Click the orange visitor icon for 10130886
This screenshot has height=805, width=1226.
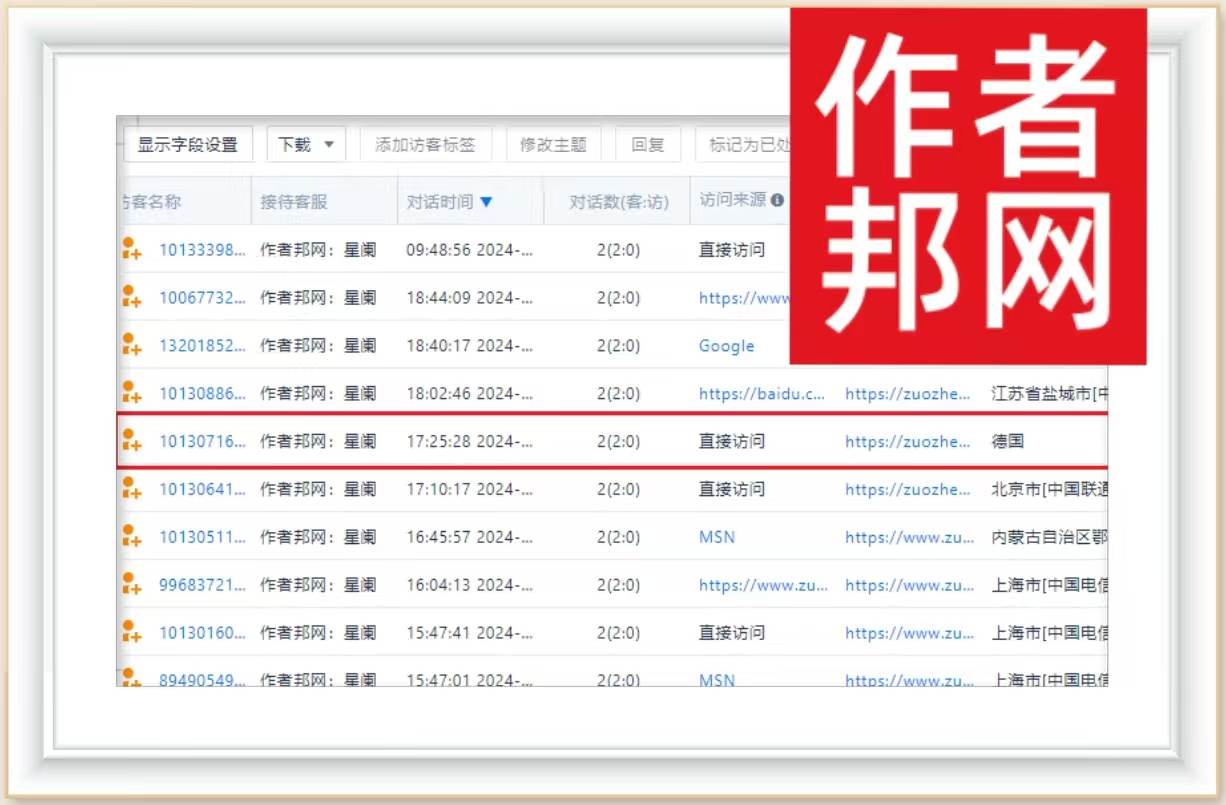click(131, 393)
